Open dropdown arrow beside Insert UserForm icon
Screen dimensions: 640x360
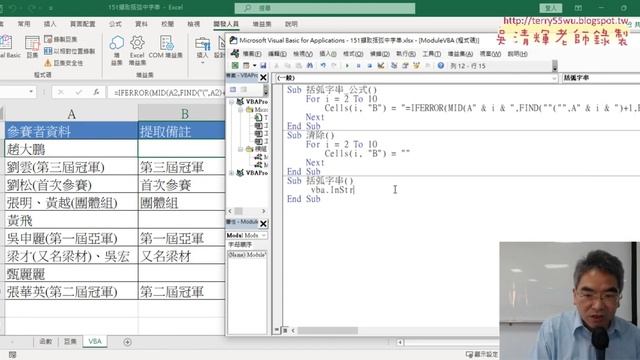tap(254, 66)
